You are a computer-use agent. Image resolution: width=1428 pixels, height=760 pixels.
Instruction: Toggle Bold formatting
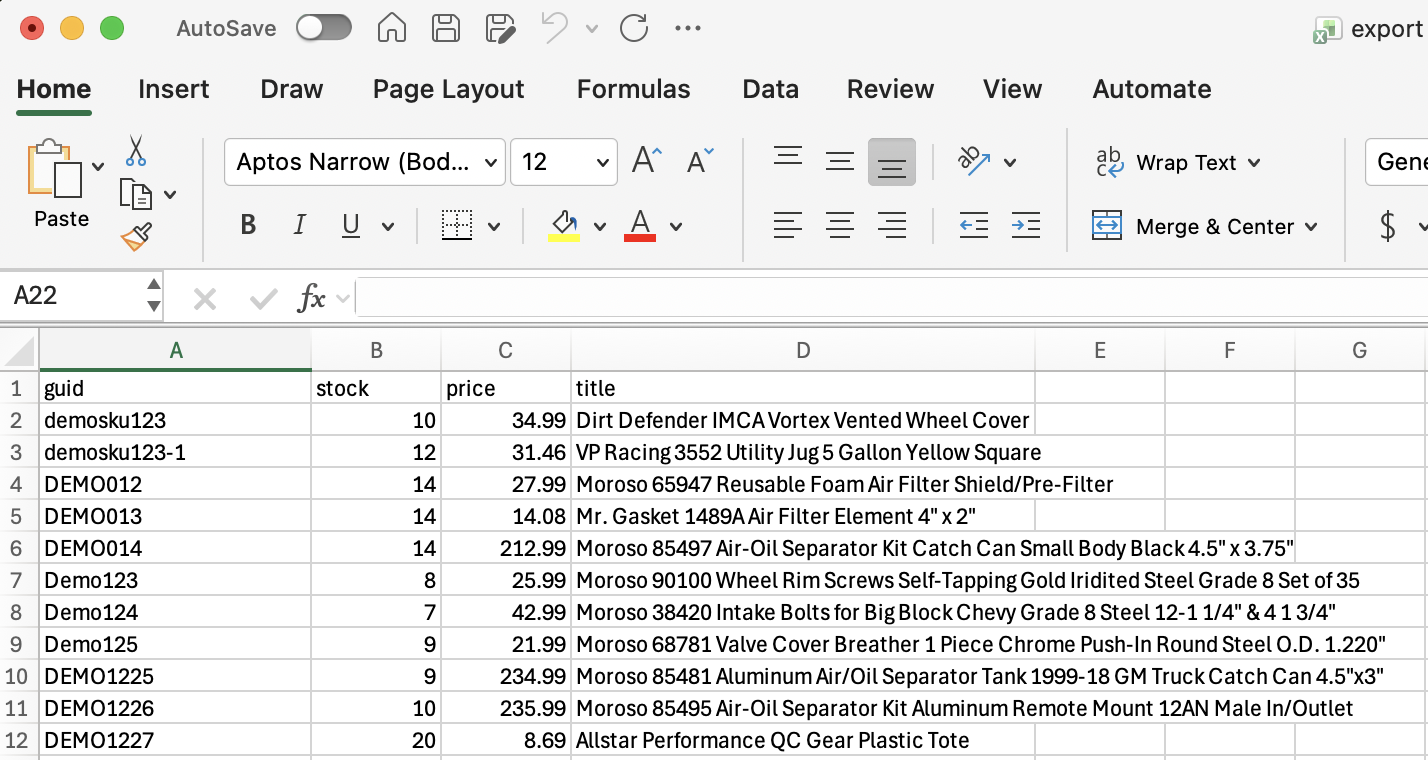[x=248, y=226]
